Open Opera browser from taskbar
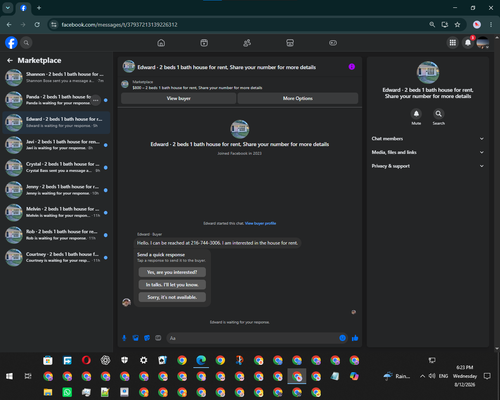 86,360
